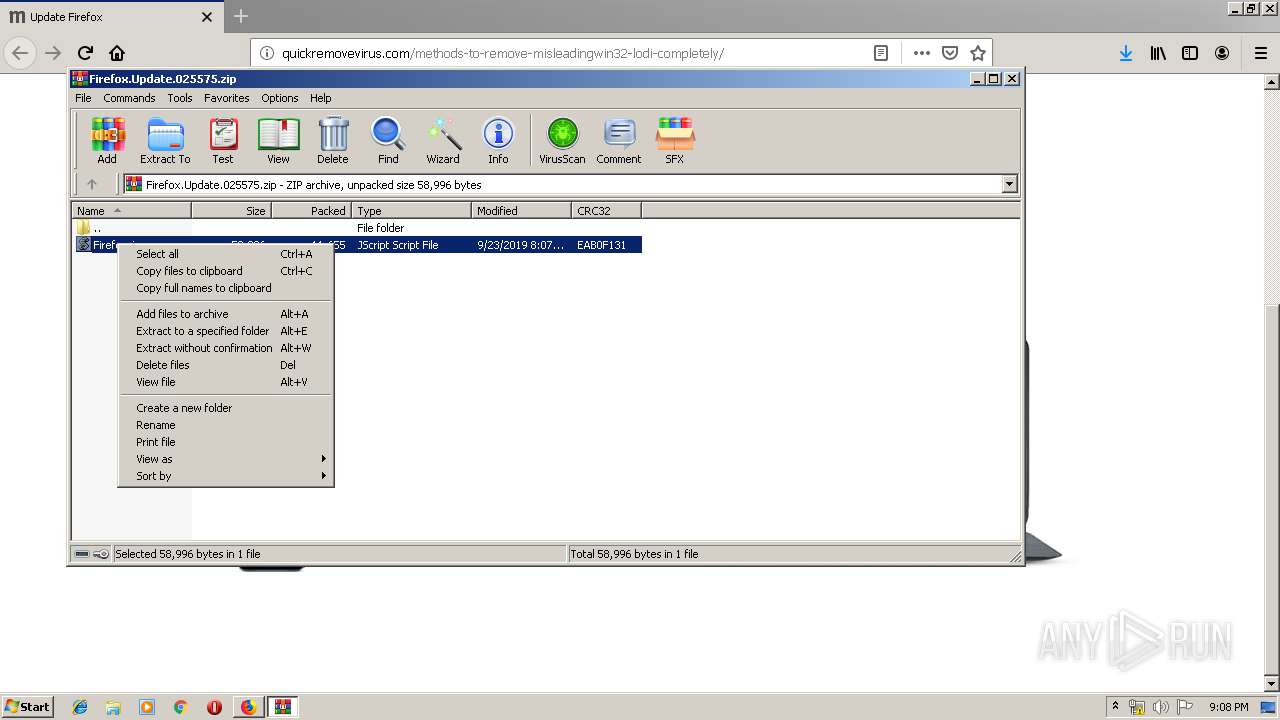Open page actions three-dot menu

coord(922,53)
